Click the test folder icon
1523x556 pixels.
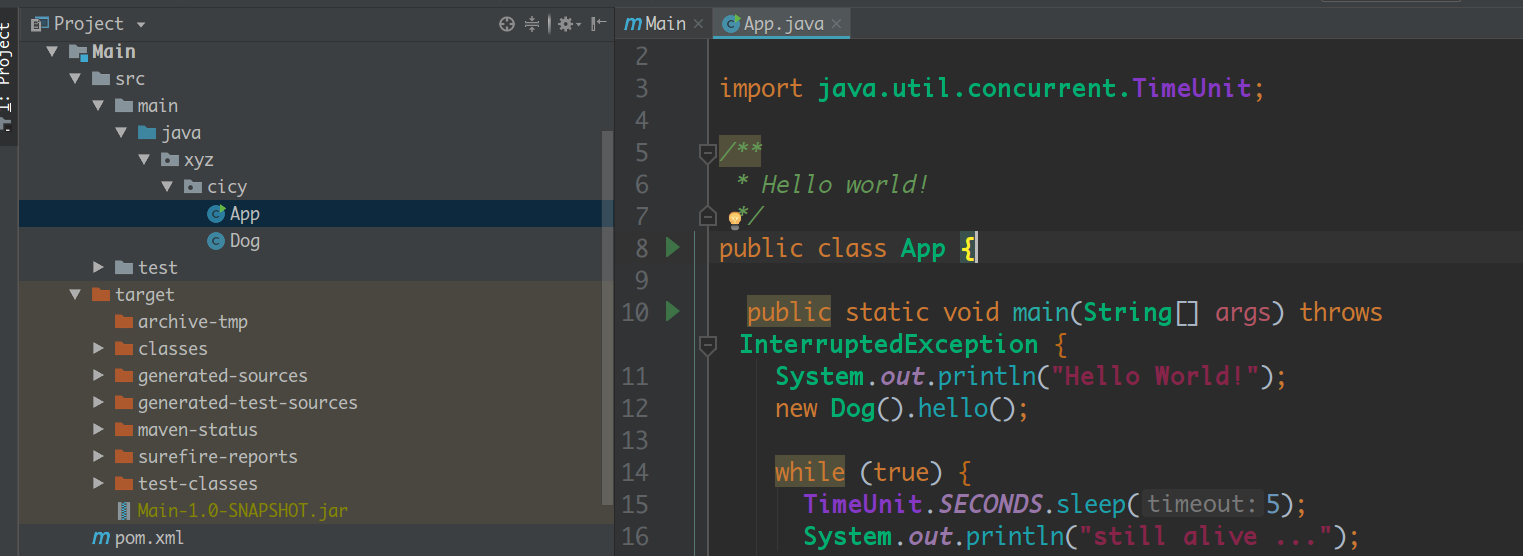124,267
